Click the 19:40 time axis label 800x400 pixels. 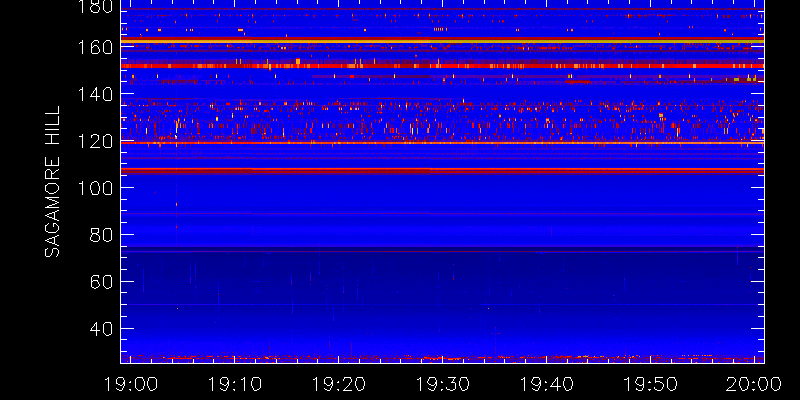(546, 383)
